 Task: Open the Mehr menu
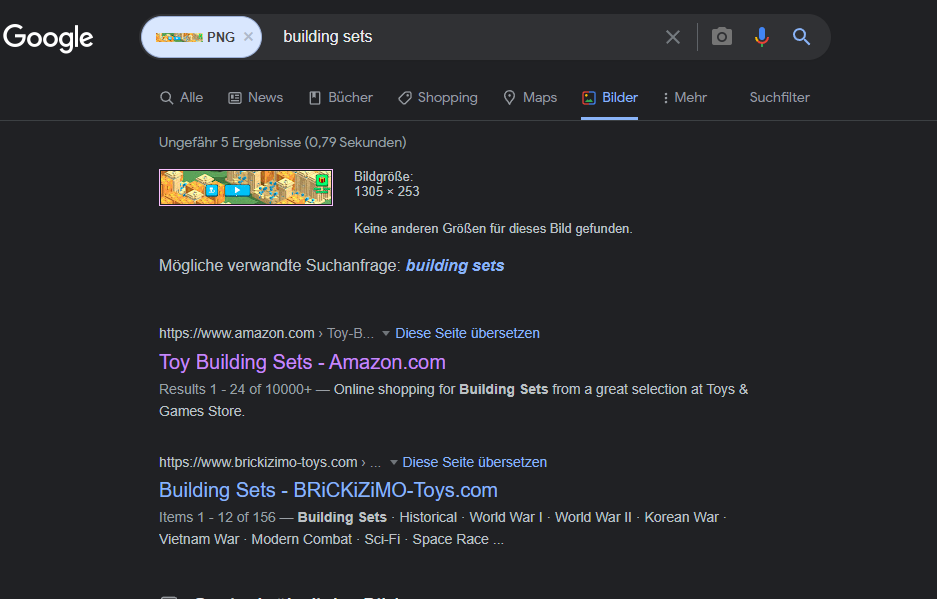[685, 97]
